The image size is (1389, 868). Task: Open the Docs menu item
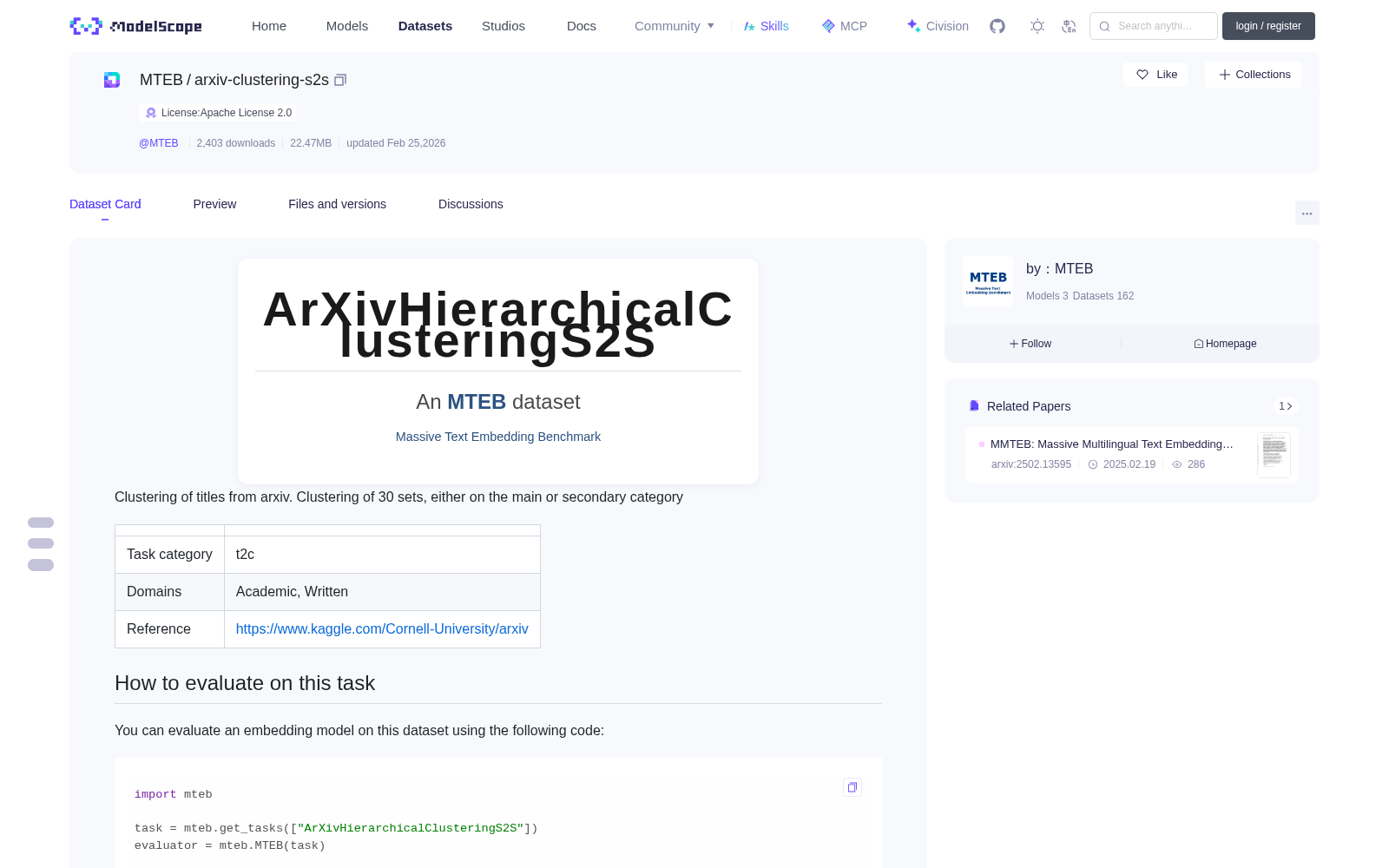582,26
